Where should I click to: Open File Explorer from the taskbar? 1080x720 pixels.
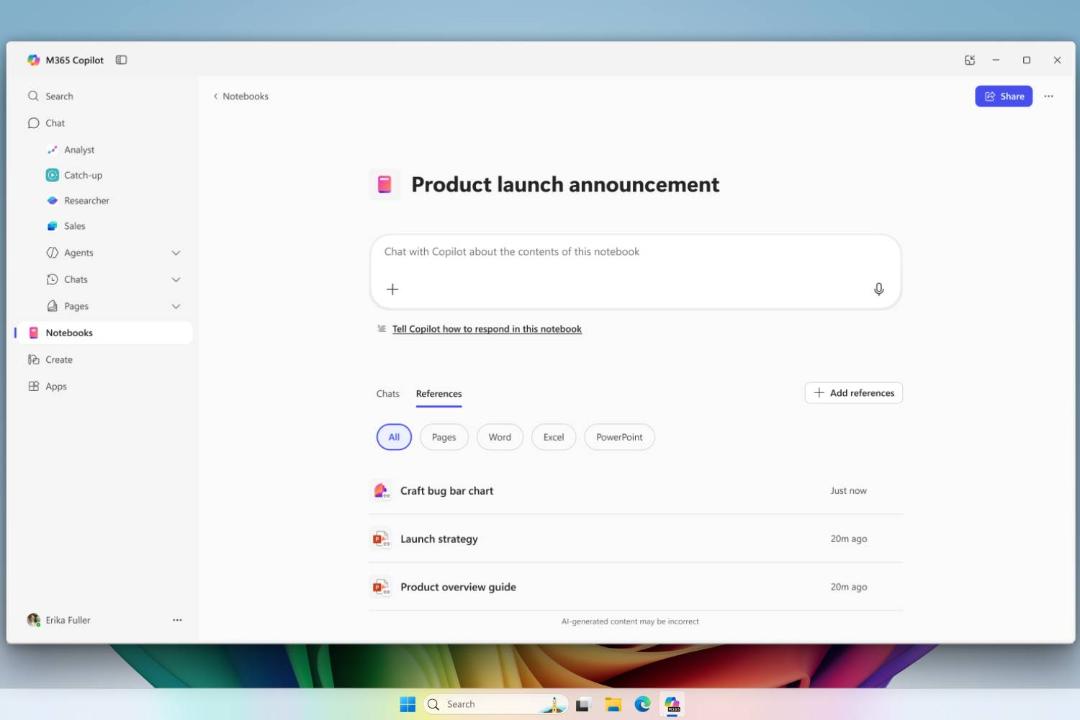tap(613, 704)
